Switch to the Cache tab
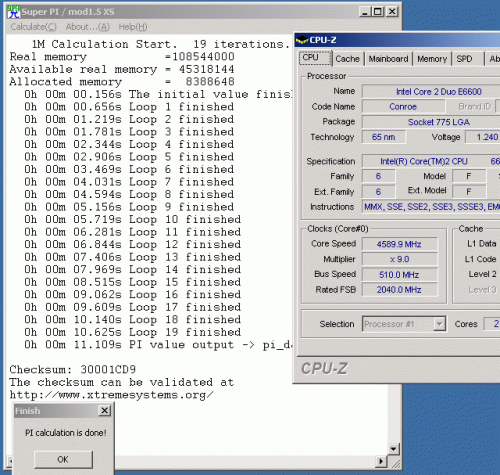The image size is (500, 475). 347,59
